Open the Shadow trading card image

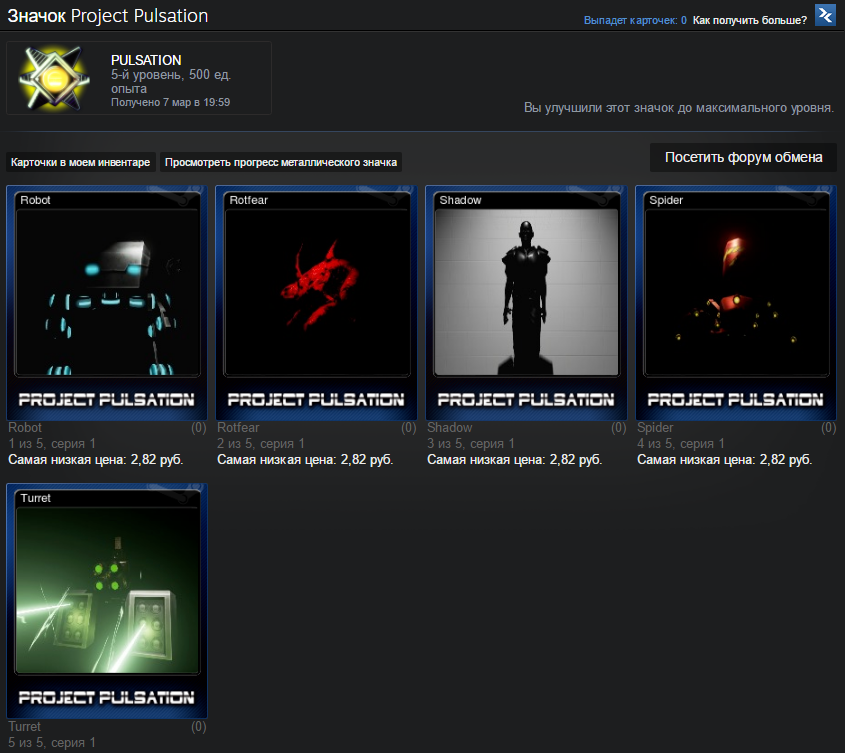526,303
